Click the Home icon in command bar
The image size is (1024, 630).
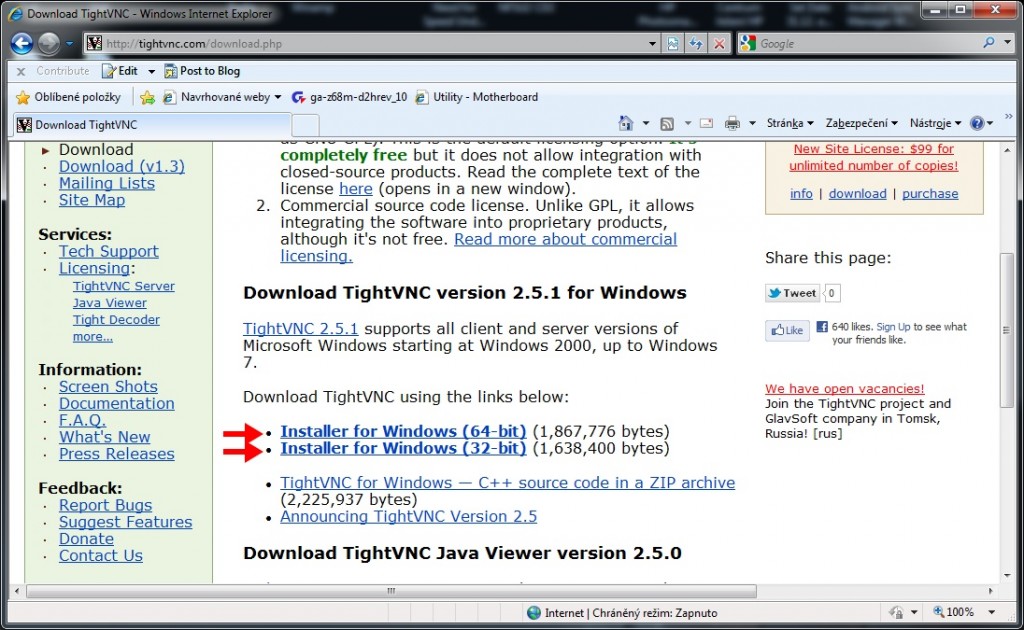coord(626,123)
